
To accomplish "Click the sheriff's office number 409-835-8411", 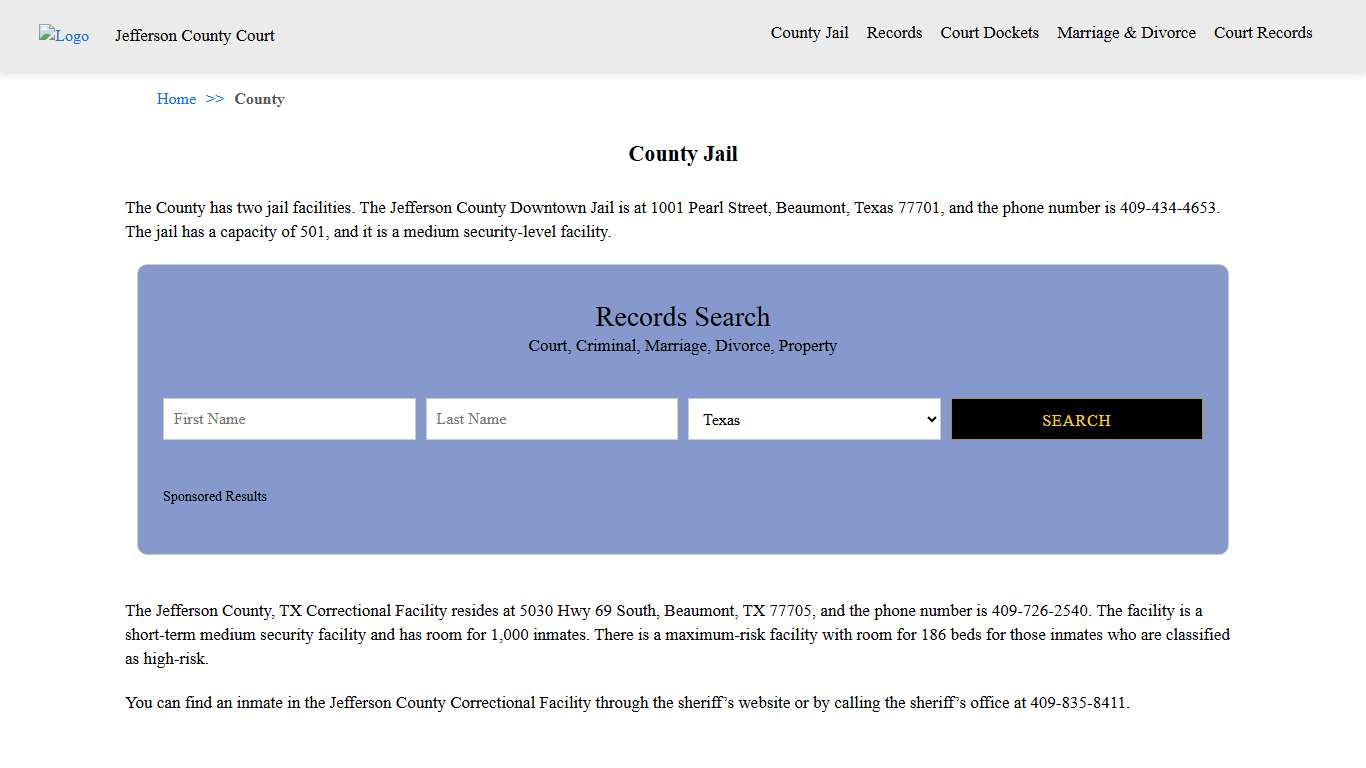I will click(x=1078, y=702).
